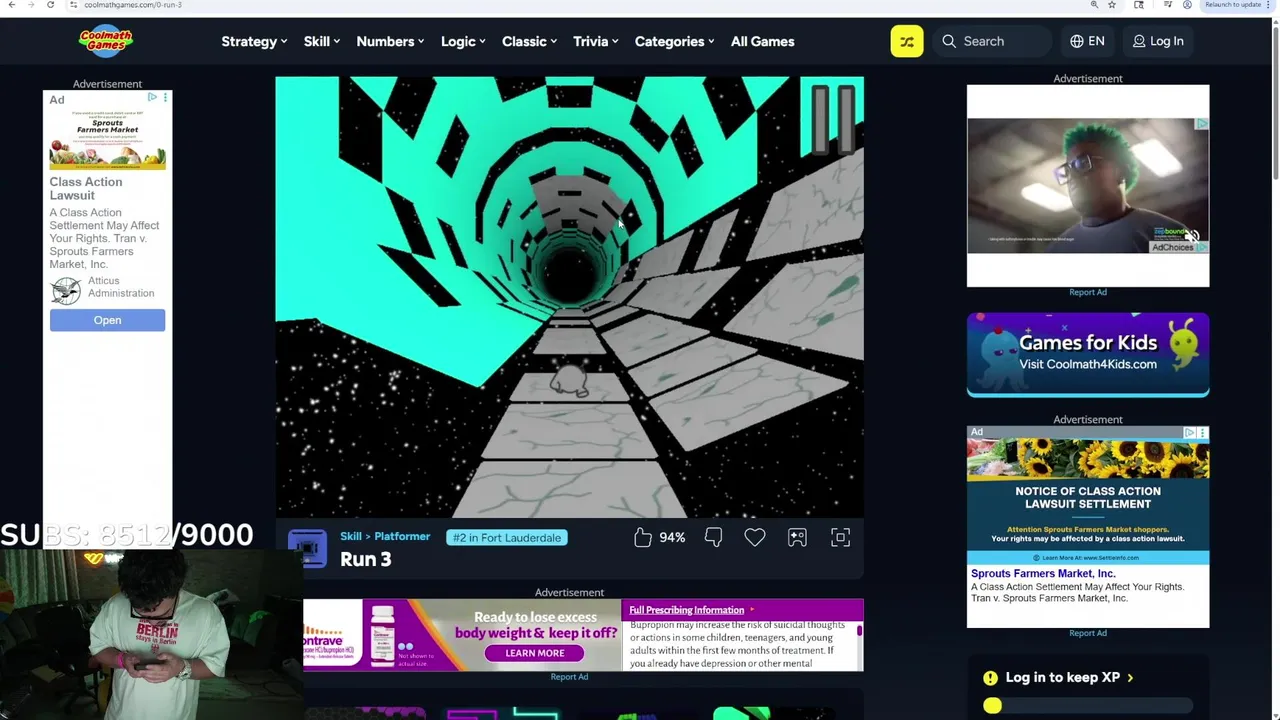Unmute the video ad speaker icon
The height and width of the screenshot is (720, 1280).
1191,236
